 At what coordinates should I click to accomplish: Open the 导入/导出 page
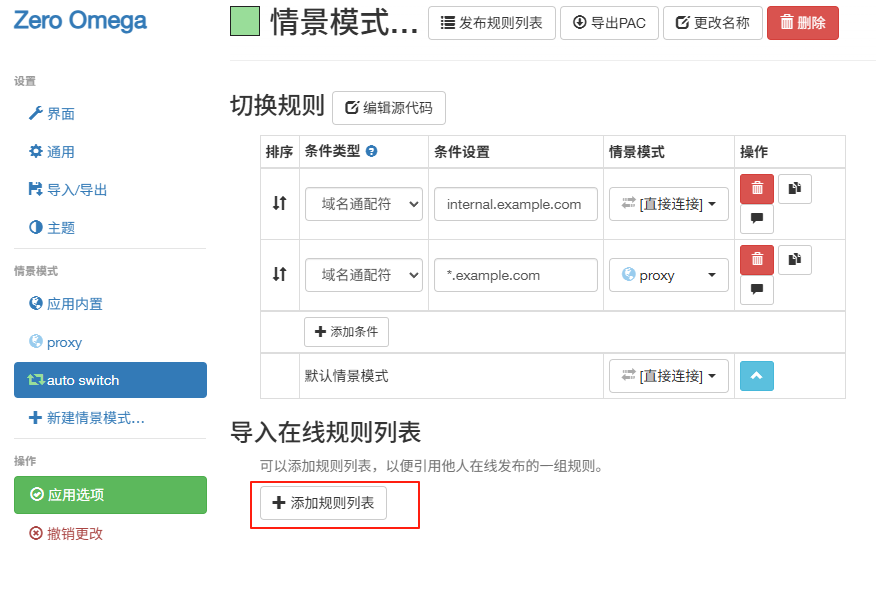click(x=76, y=190)
